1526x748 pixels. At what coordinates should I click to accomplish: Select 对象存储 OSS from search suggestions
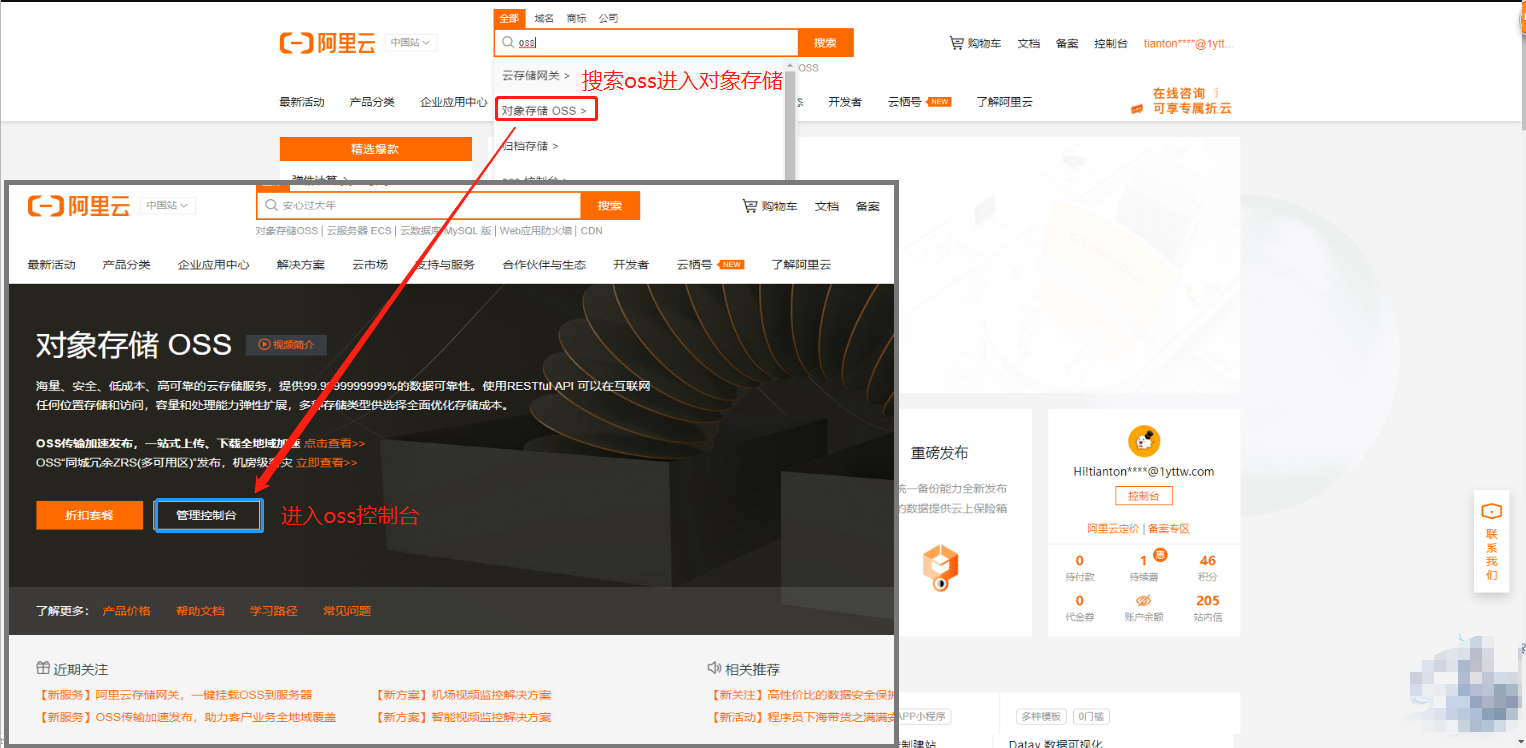(545, 110)
